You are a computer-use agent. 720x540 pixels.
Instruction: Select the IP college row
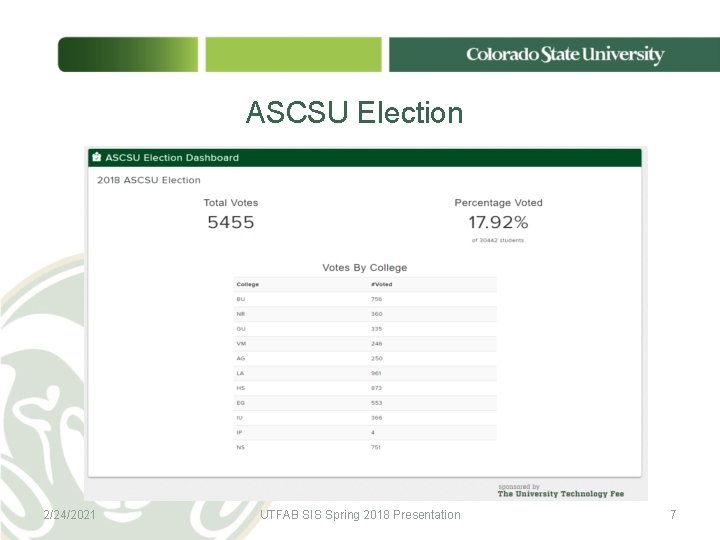pos(364,432)
